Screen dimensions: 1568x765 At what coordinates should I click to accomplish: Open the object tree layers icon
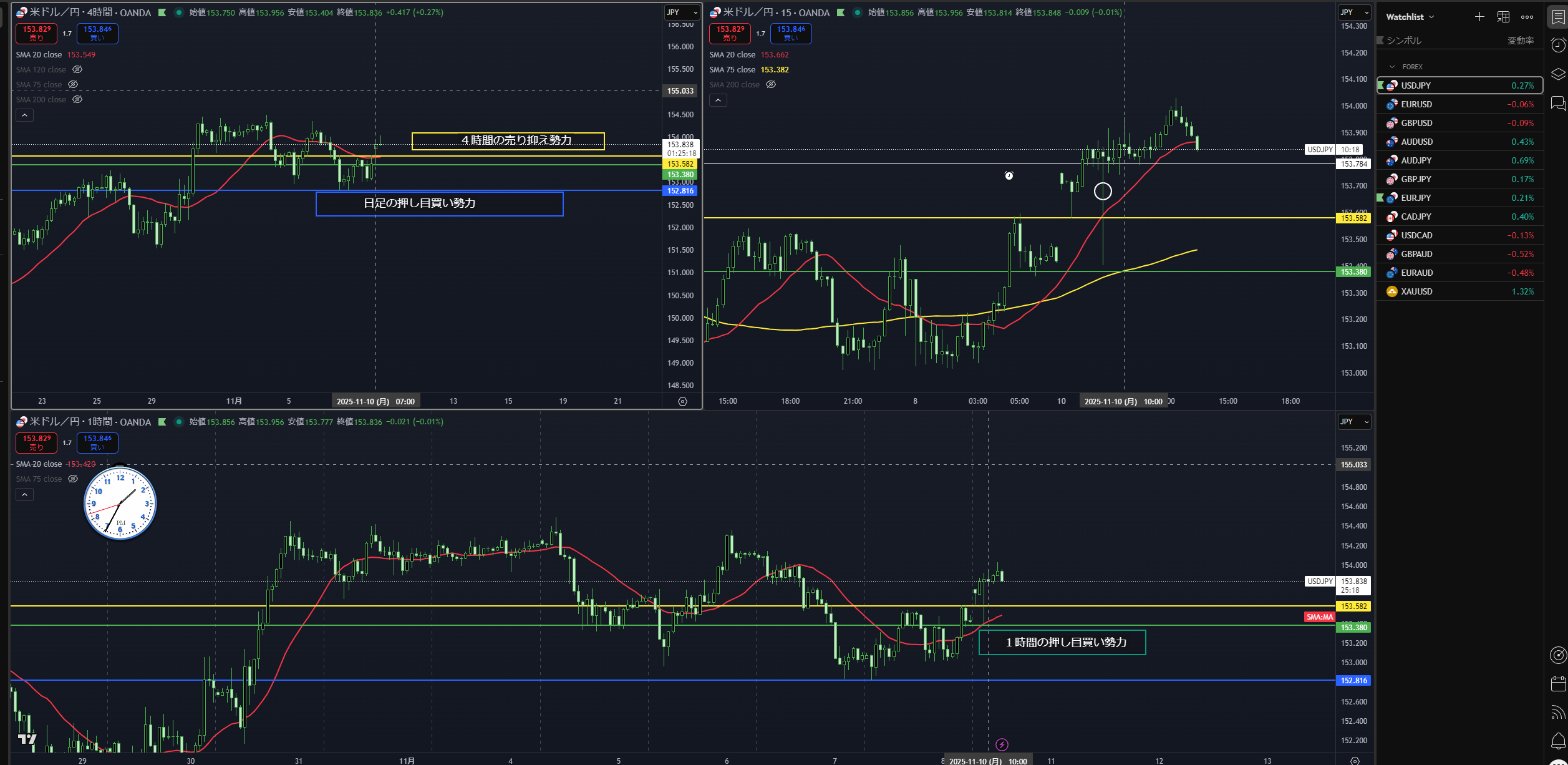pos(1558,74)
